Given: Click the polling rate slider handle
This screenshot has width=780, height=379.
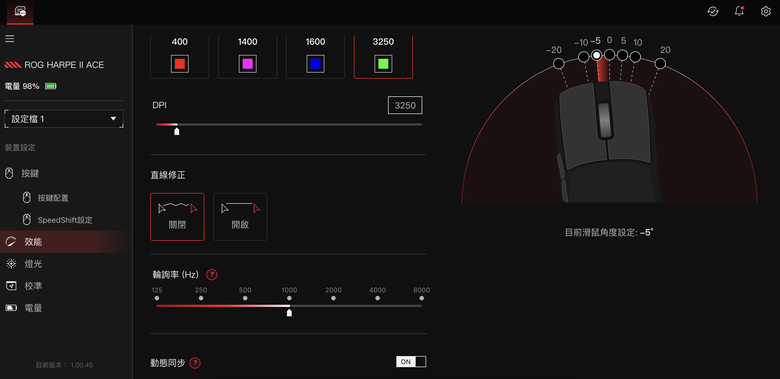Looking at the screenshot, I should pyautogui.click(x=289, y=312).
